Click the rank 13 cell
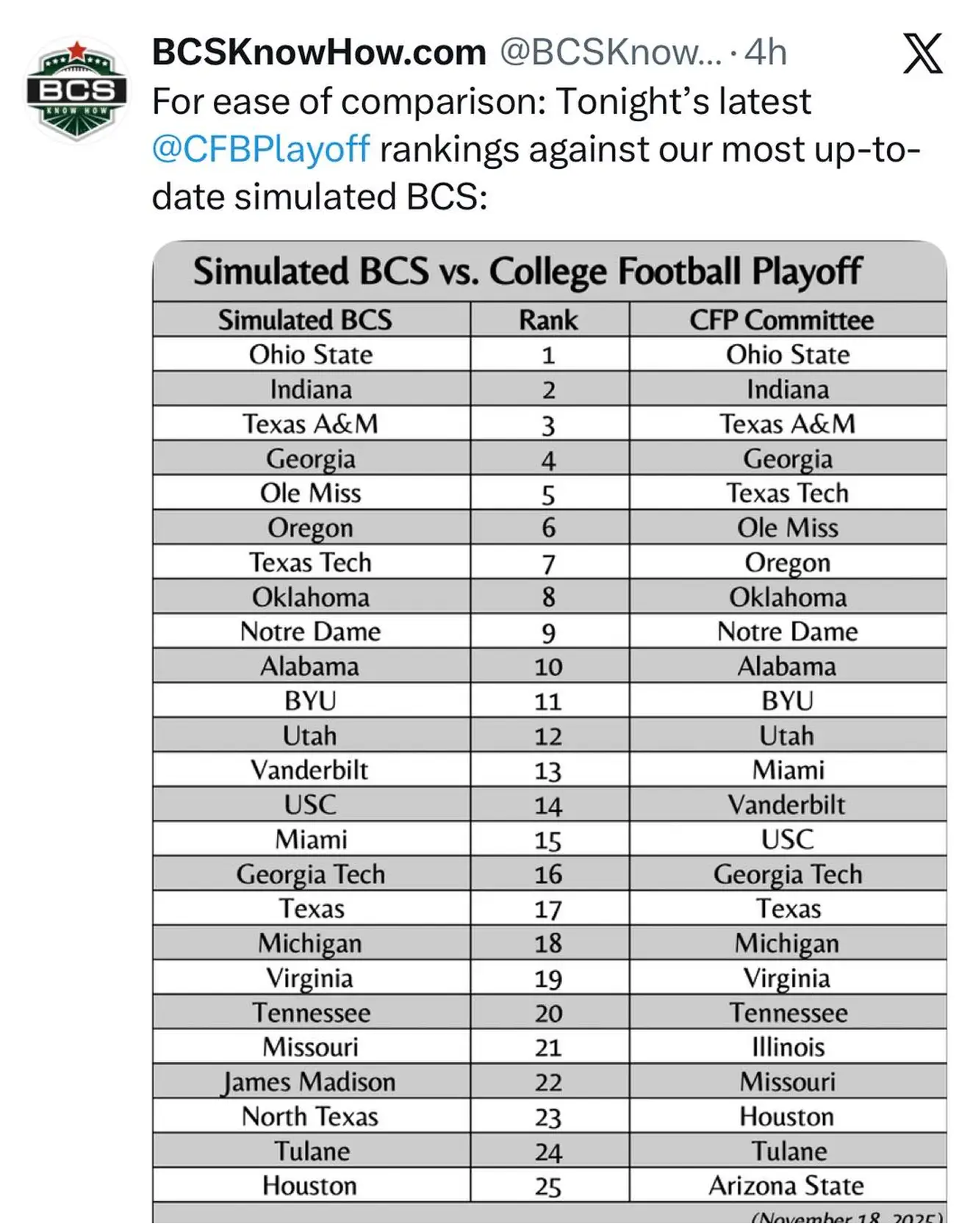This screenshot has height=1232, width=970. [x=548, y=771]
